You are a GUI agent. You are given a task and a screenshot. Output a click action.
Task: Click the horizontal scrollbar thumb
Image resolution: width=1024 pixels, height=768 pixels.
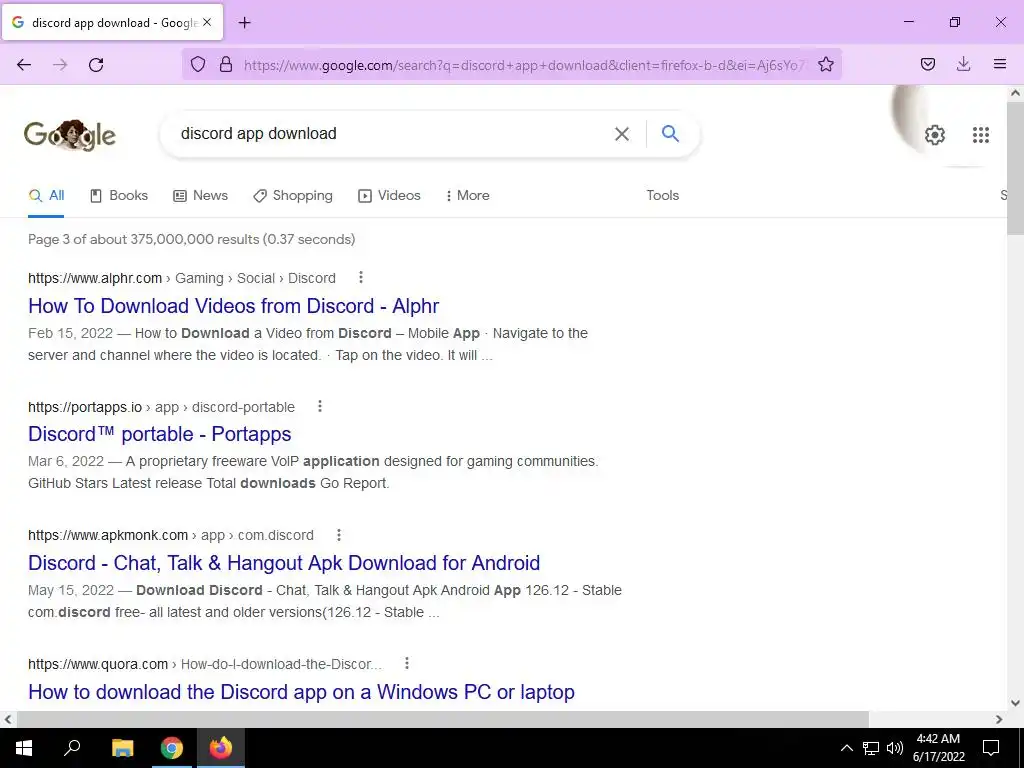tap(443, 719)
